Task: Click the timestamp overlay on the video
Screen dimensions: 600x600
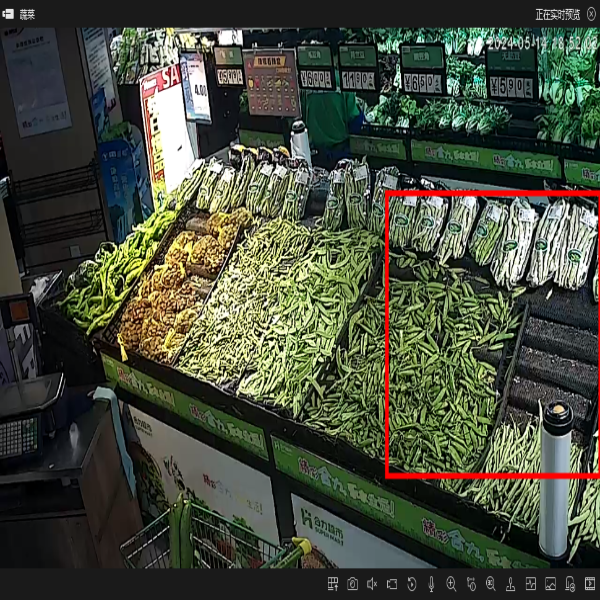Action: tap(540, 45)
